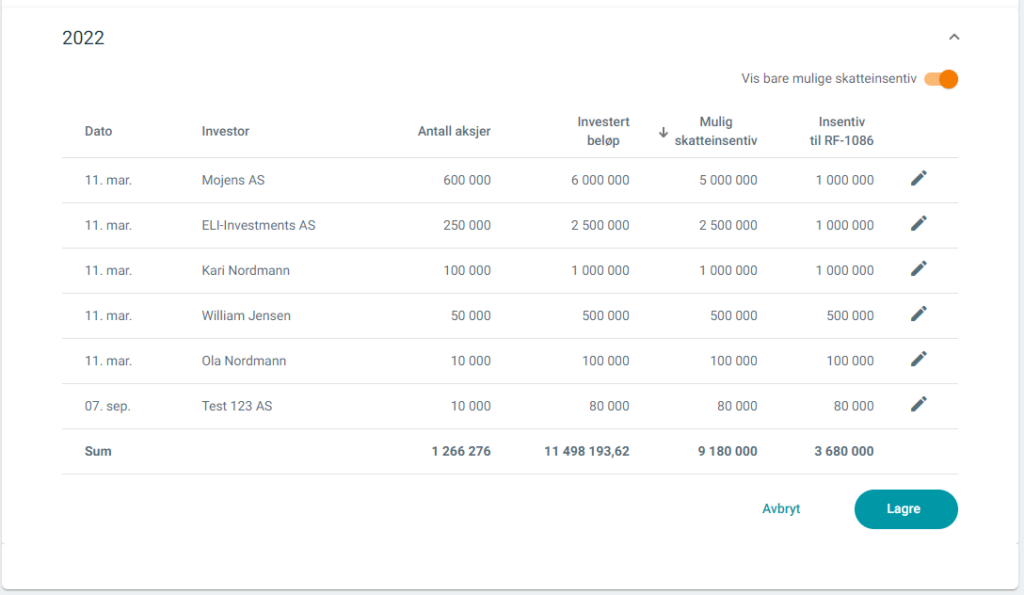Screen dimensions: 1024x595
Task: Click the date 07. sep.
Action: click(x=108, y=406)
